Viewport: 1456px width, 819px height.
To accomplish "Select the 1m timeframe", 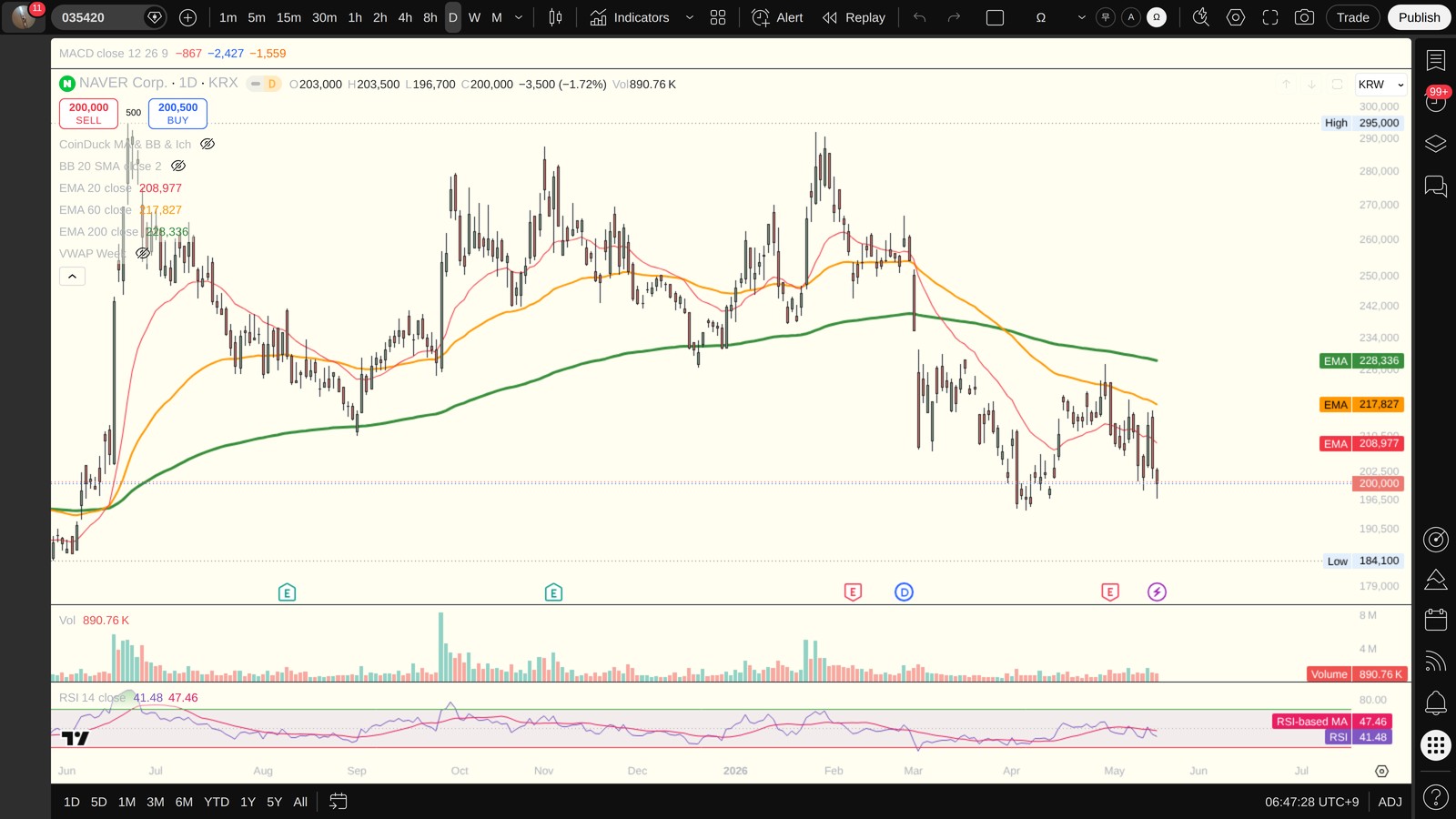I will click(227, 17).
